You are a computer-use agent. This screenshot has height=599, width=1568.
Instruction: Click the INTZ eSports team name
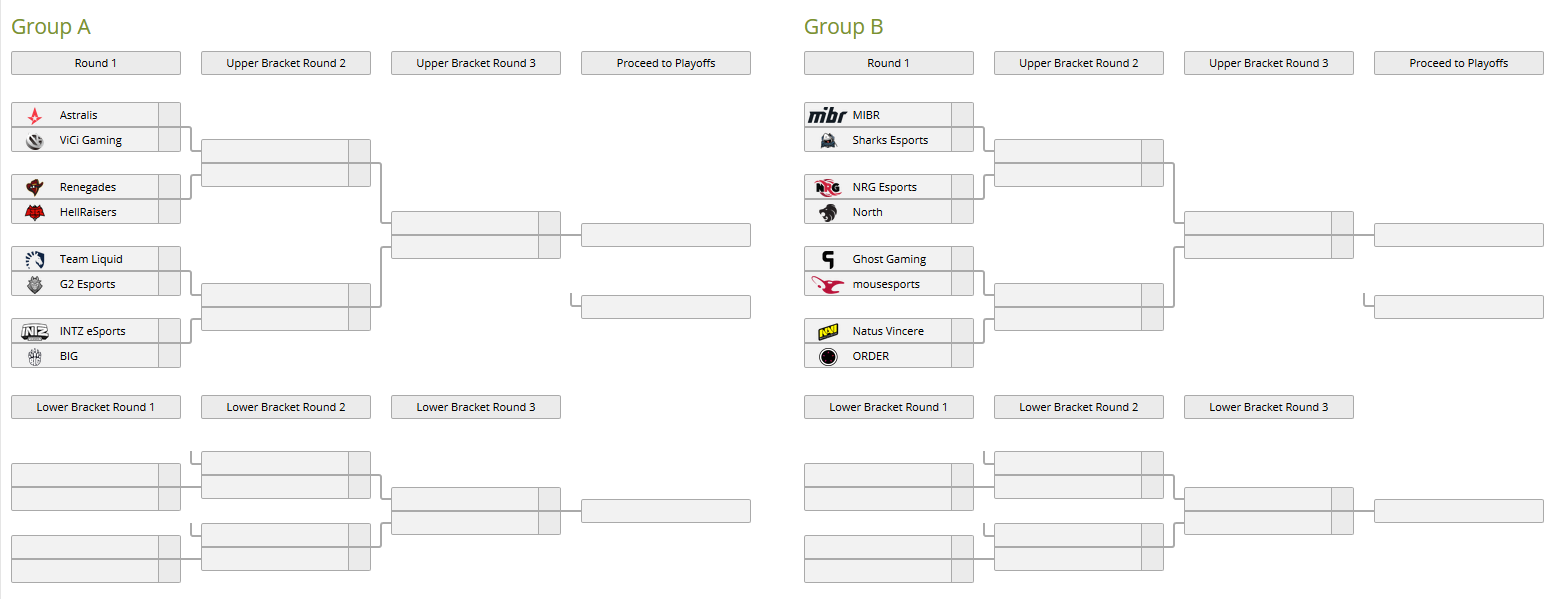point(92,331)
